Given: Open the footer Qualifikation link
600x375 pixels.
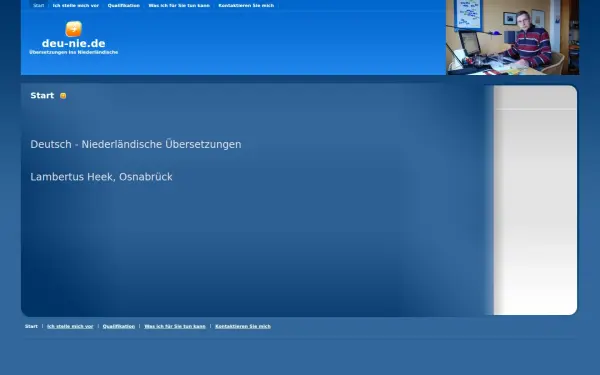Looking at the screenshot, I should tap(119, 326).
